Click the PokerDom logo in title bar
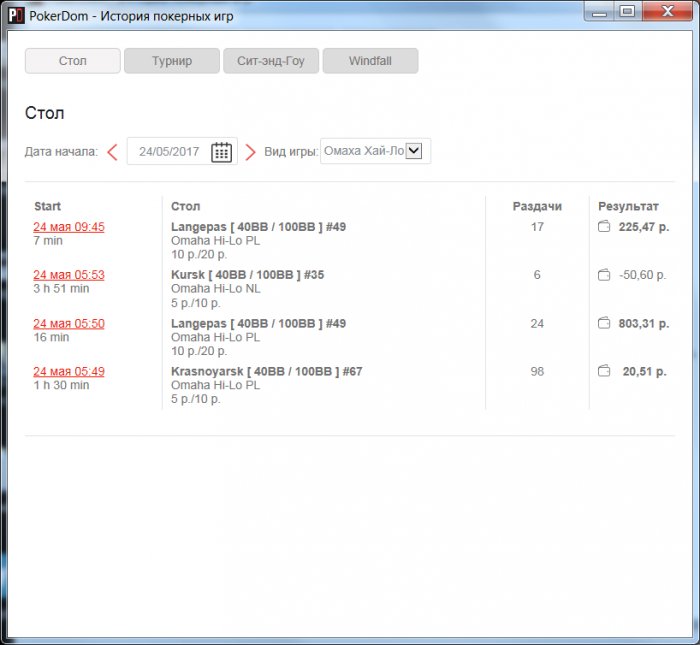This screenshot has height=645, width=700. coord(17,15)
